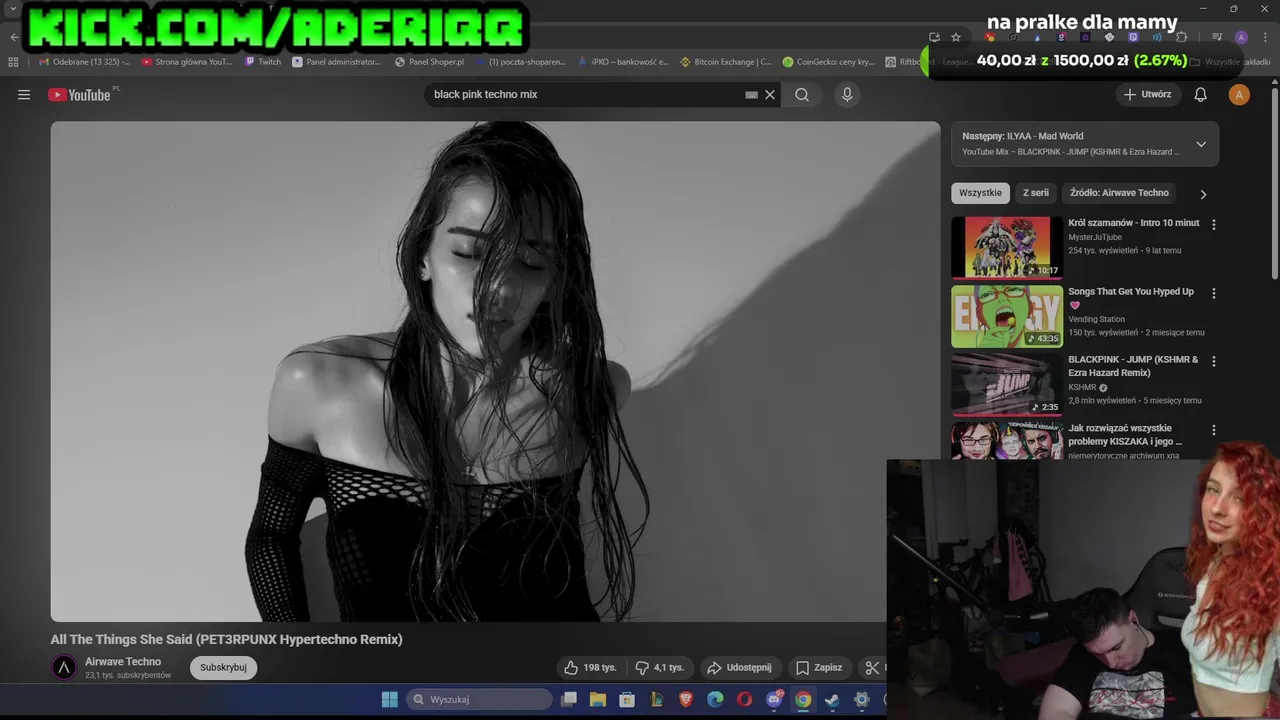
Task: Click the Jak rozwiązać wszystkie problemy KISZAKA title
Action: pos(1125,435)
